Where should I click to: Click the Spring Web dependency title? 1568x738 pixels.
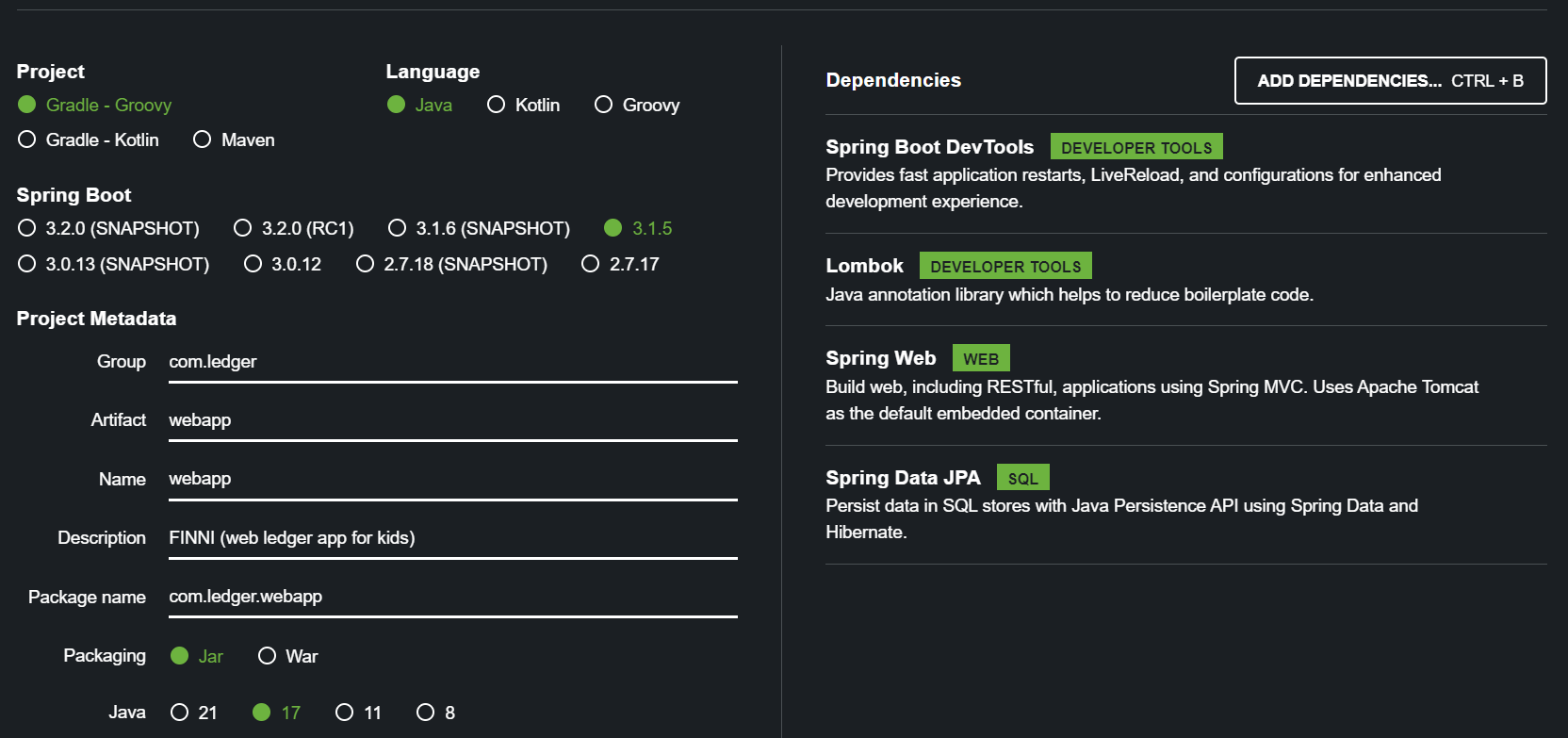click(881, 358)
